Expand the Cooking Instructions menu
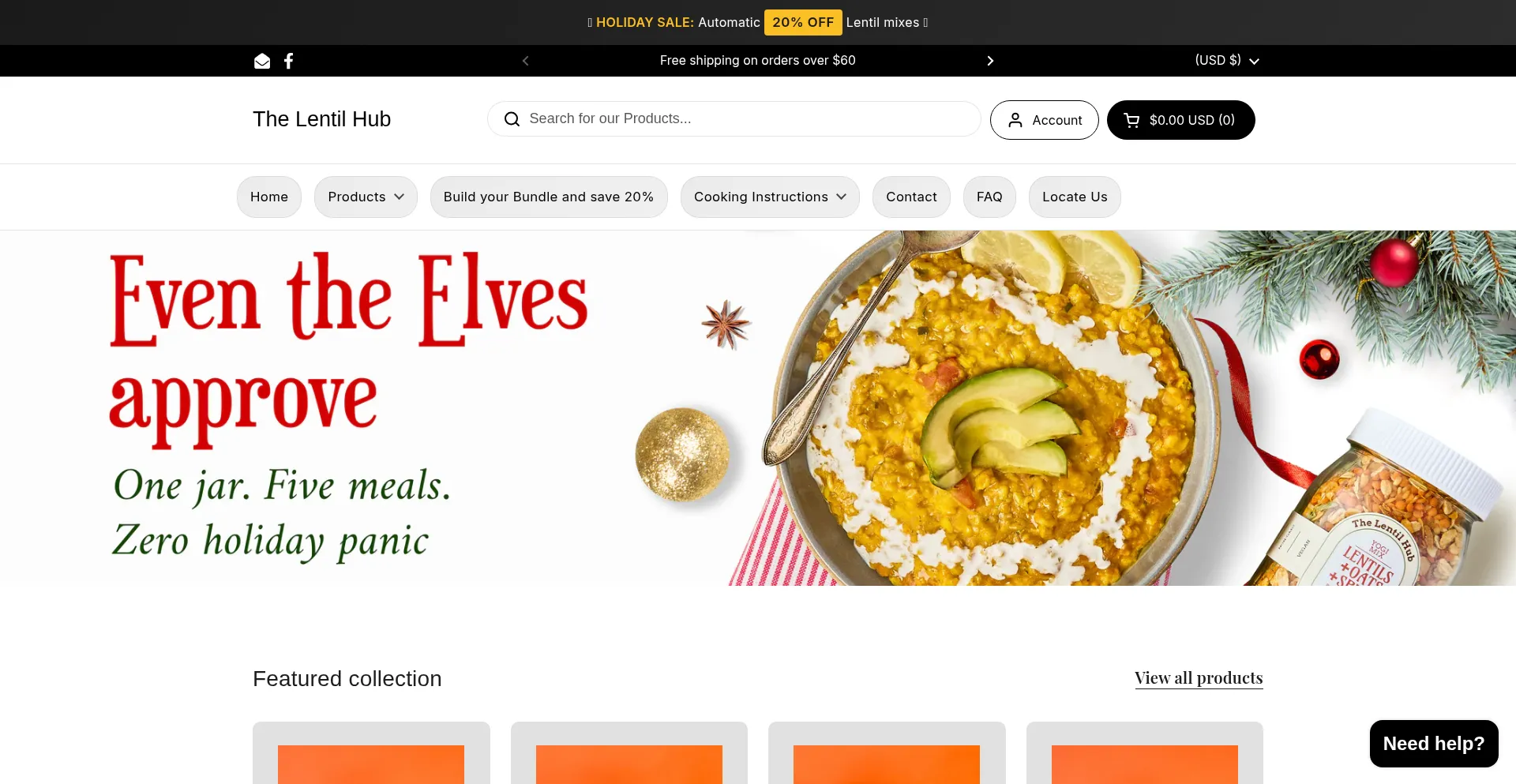1516x784 pixels. [x=770, y=197]
